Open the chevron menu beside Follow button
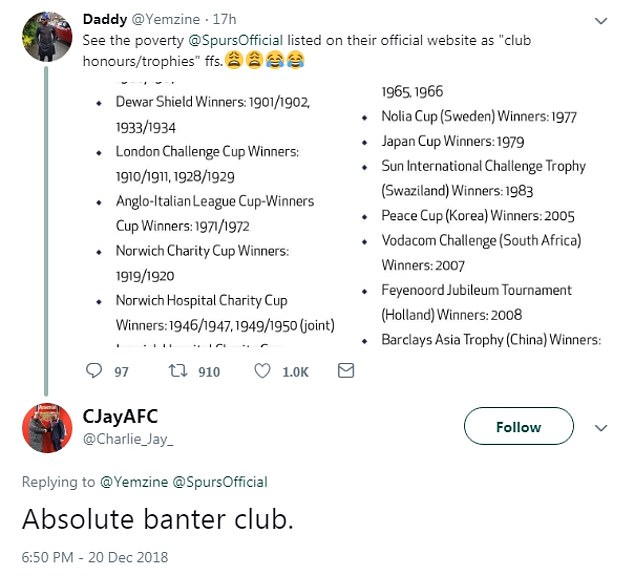The height and width of the screenshot is (576, 634). pos(601,427)
